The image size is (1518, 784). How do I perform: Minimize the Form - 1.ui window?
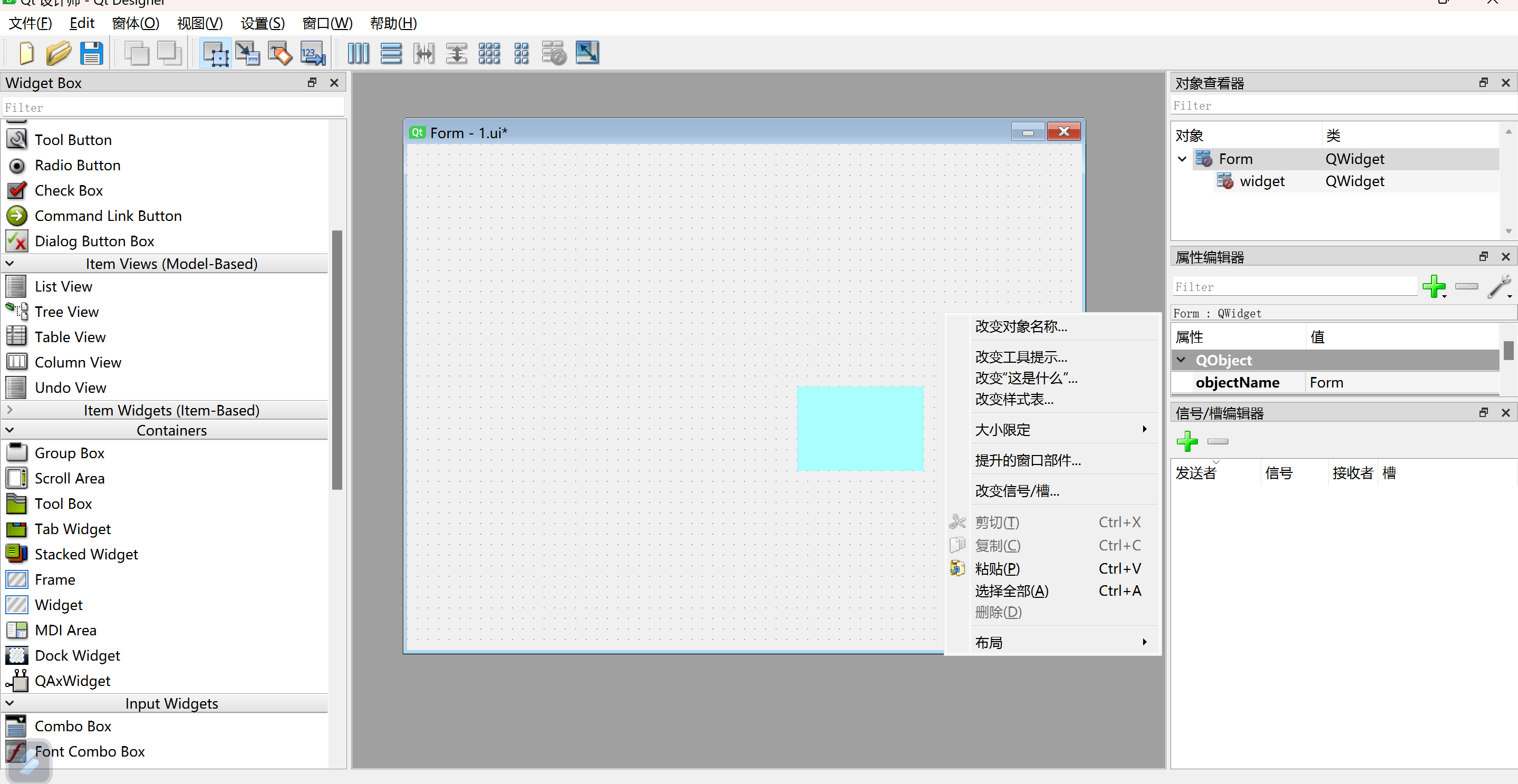[x=1028, y=132]
